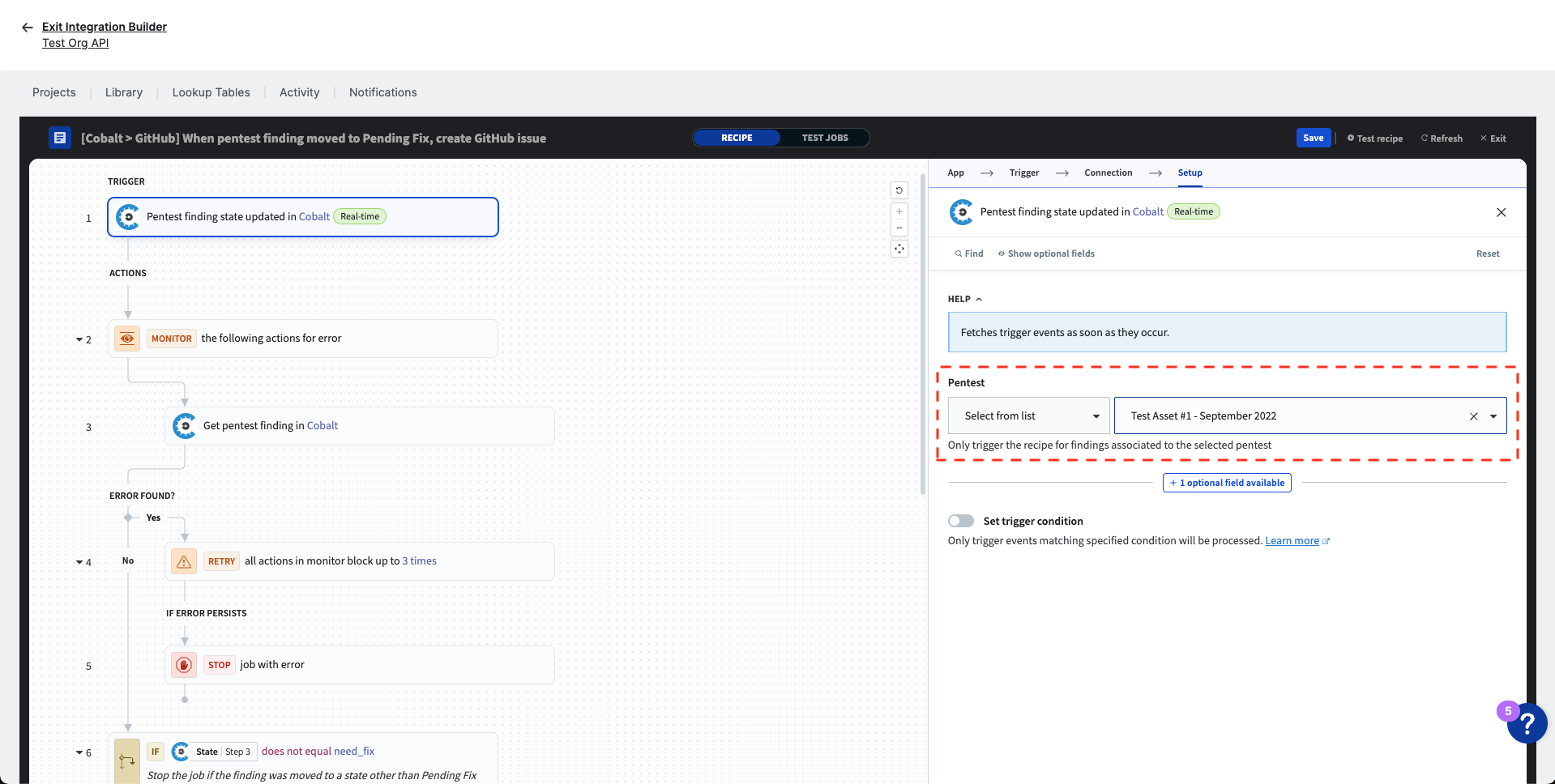Open the Test Asset #1 pentest dropdown arrow
Image resolution: width=1555 pixels, height=784 pixels.
click(1493, 416)
